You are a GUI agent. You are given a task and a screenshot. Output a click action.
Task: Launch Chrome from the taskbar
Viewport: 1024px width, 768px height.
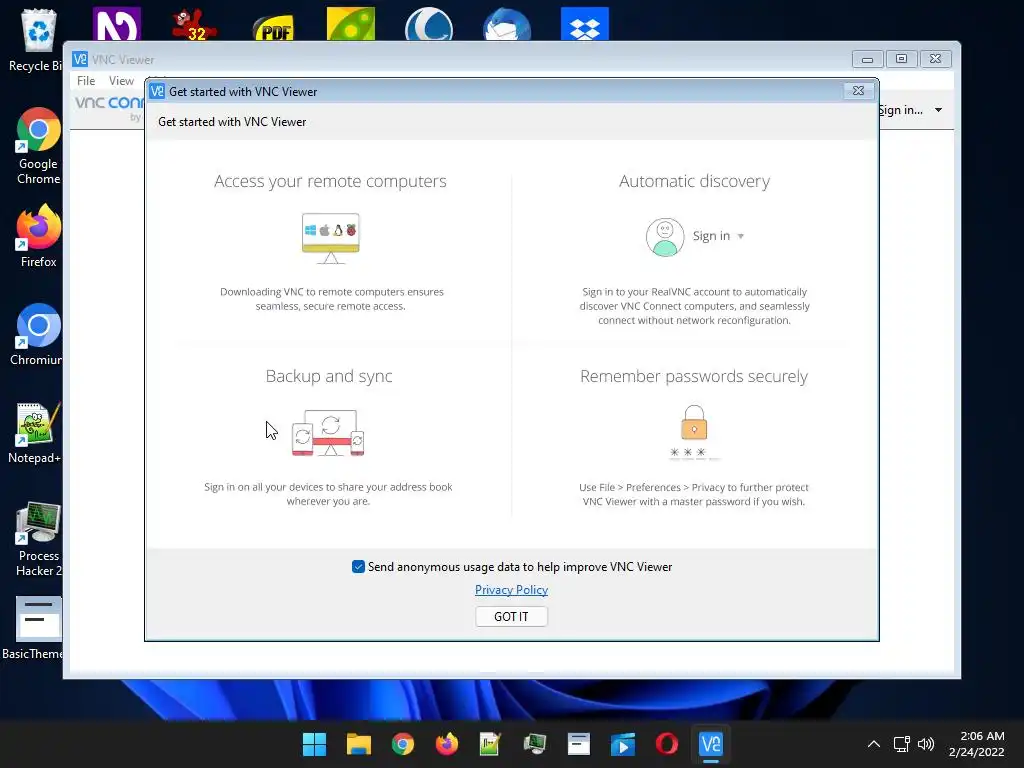(402, 744)
